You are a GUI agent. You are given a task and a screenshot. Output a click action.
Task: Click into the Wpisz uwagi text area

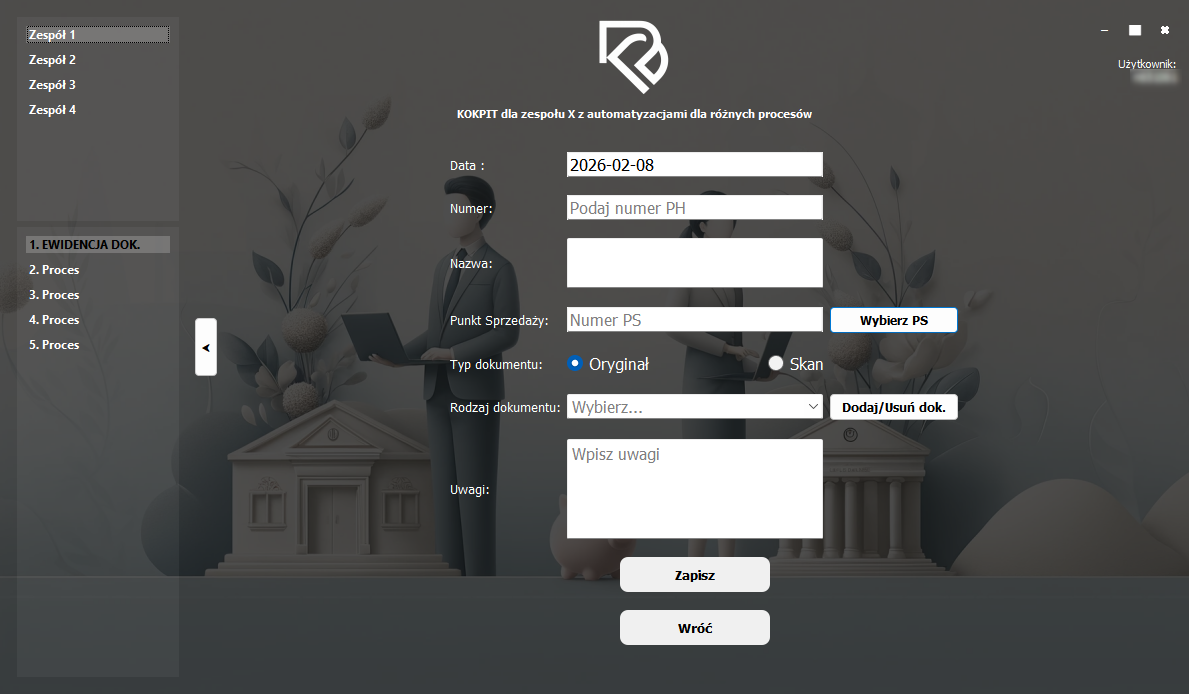[x=695, y=488]
